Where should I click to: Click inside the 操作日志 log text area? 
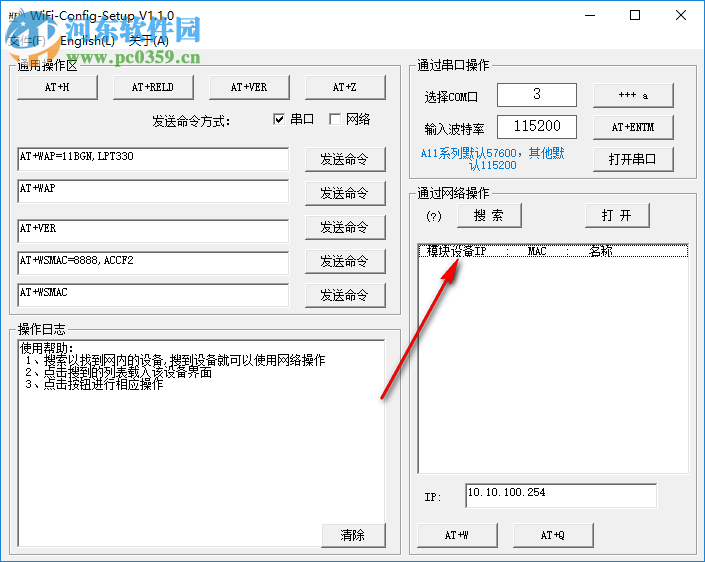click(201, 443)
